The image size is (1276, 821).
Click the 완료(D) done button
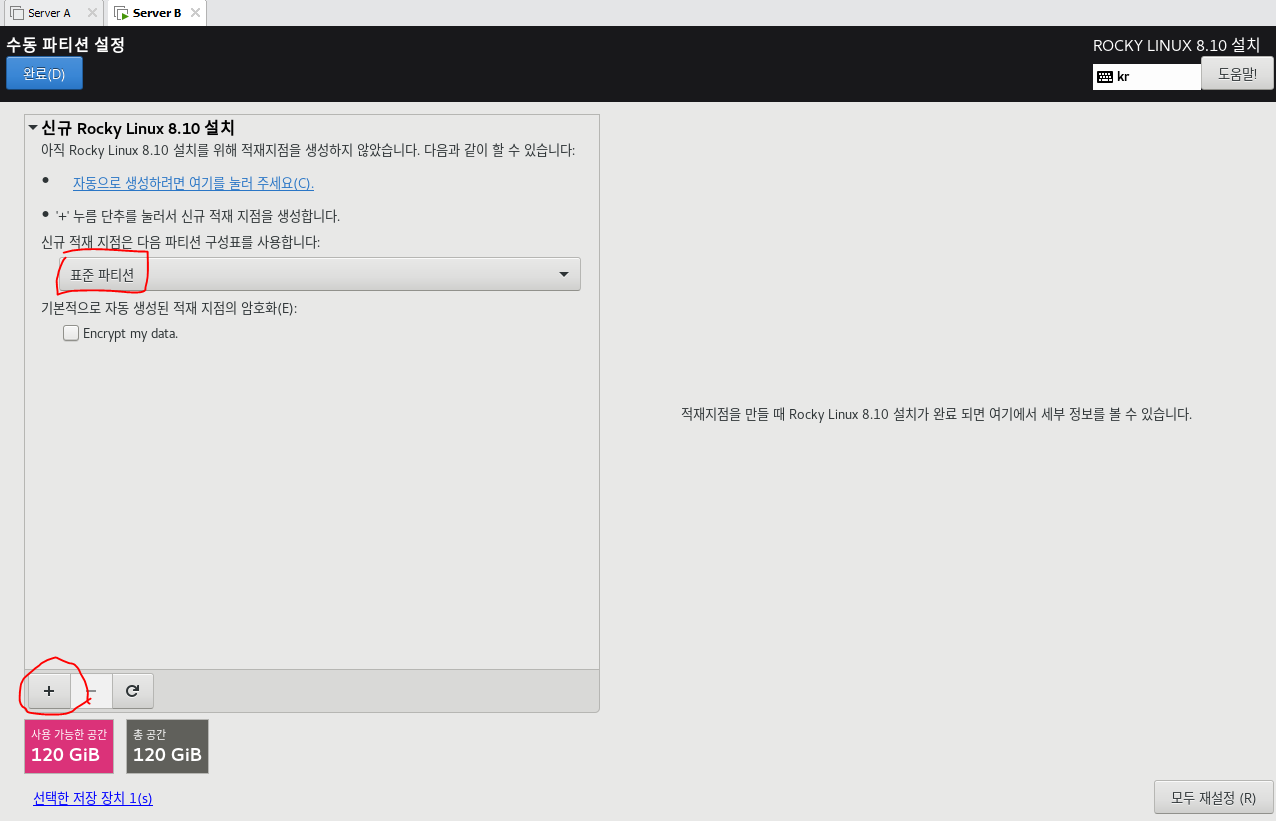[x=44, y=74]
